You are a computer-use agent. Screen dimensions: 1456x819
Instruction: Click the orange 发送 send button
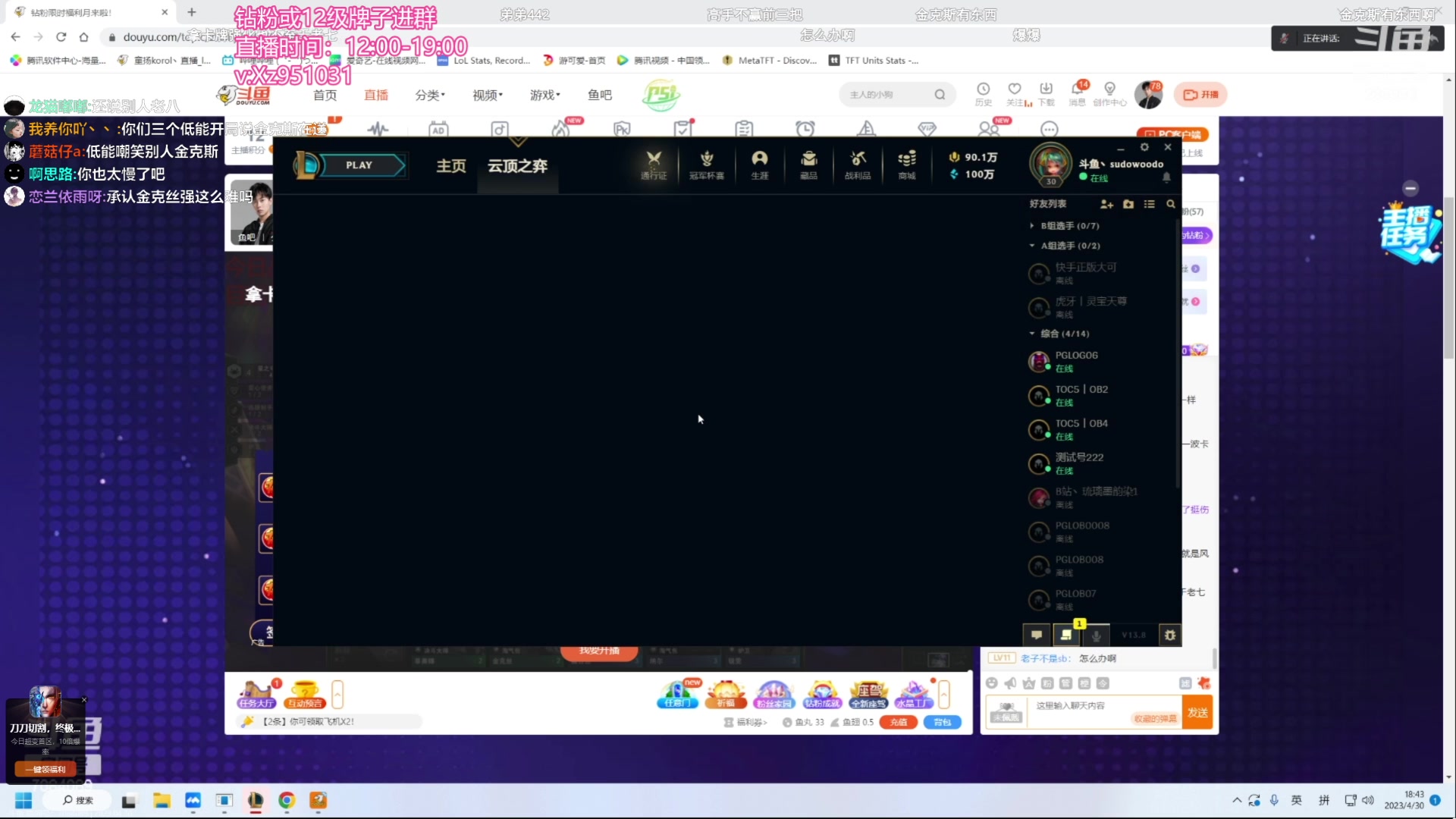coord(1198,712)
